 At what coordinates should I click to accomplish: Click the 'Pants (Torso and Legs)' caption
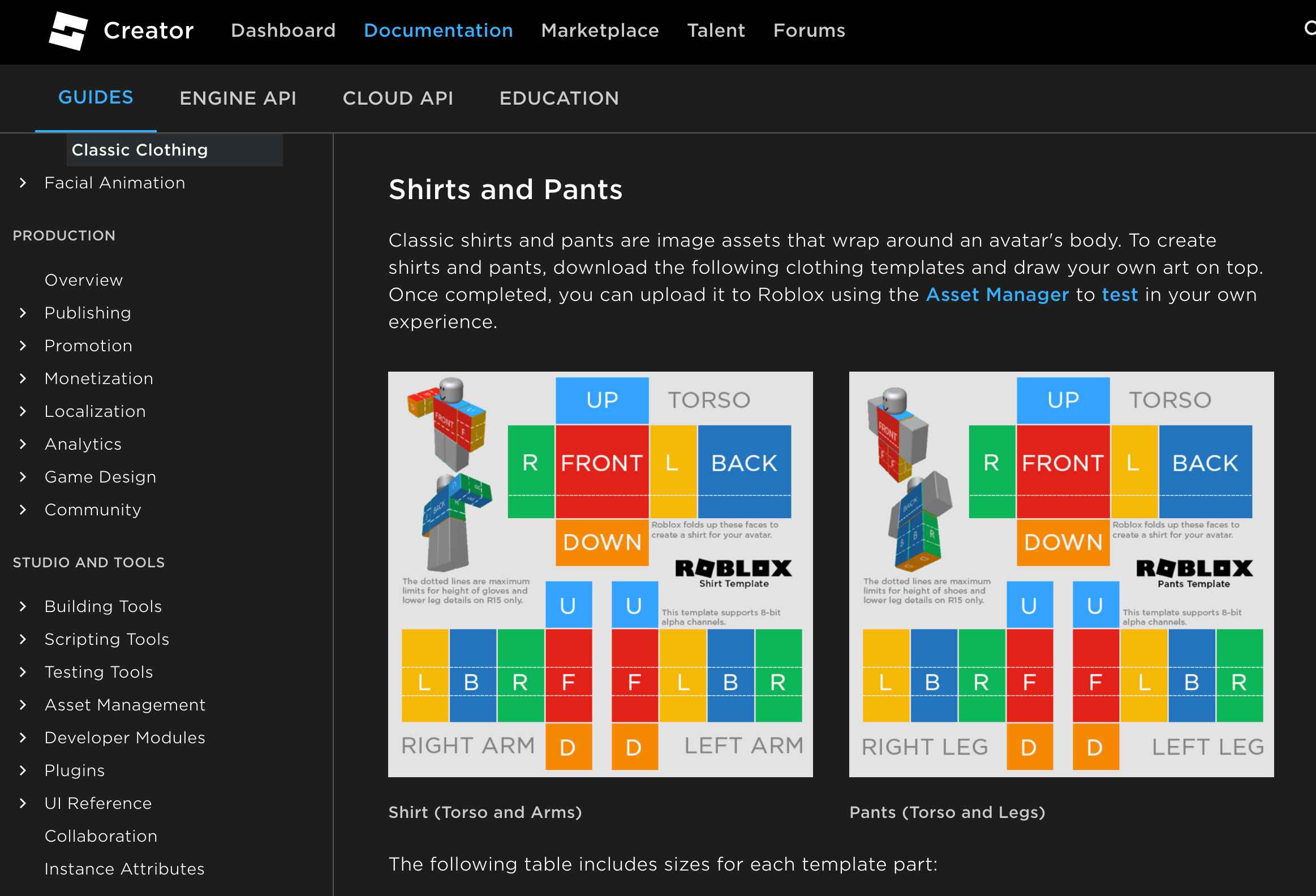(x=947, y=812)
